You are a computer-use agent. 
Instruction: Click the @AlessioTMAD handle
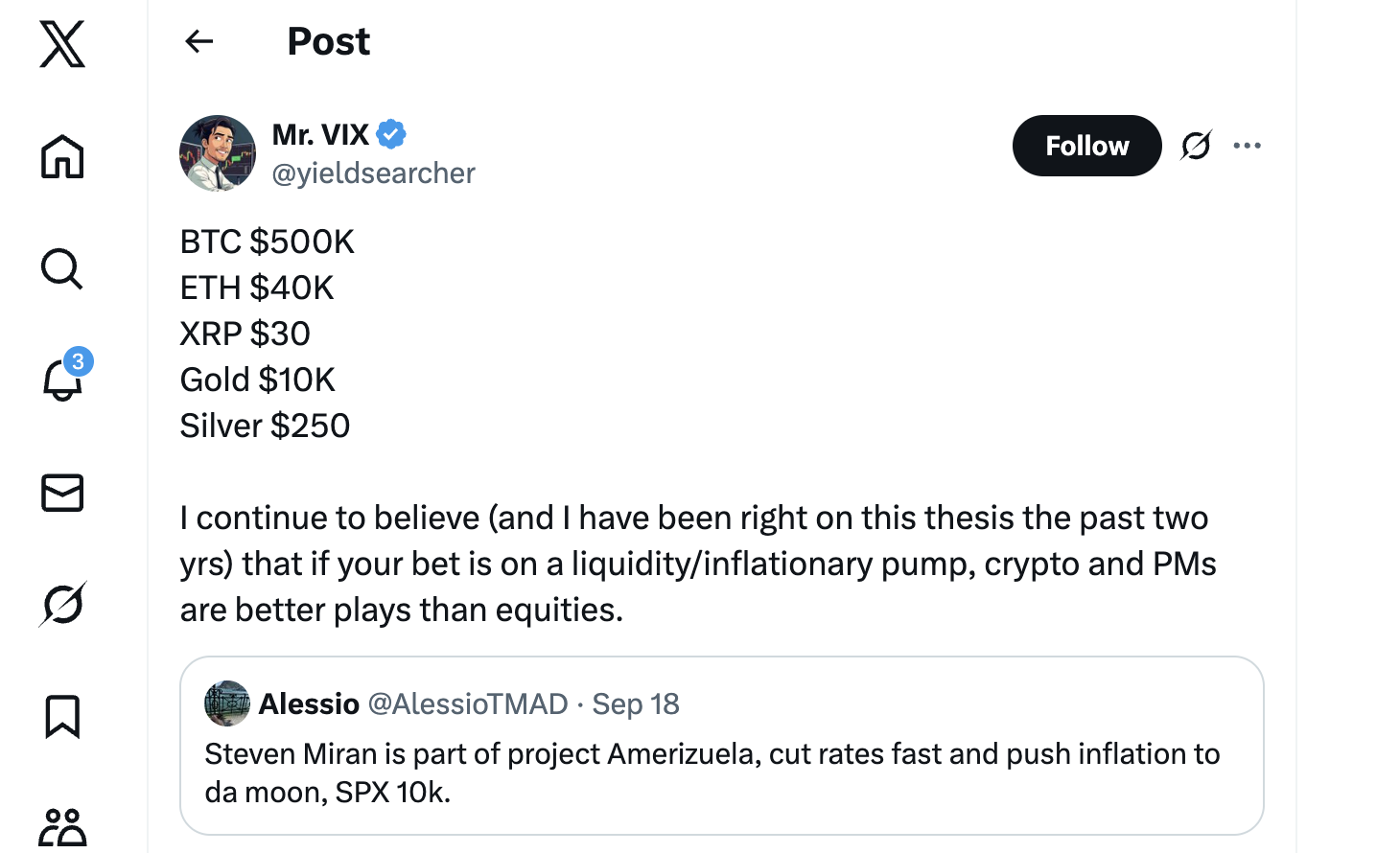click(x=468, y=704)
